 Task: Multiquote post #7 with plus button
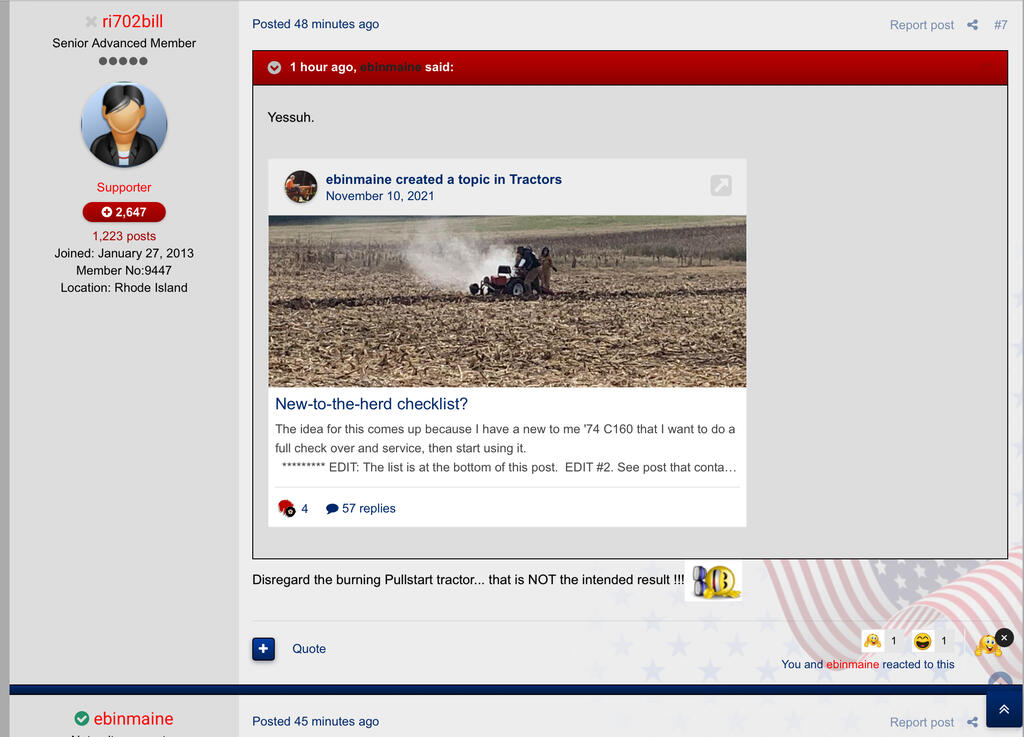click(x=264, y=649)
